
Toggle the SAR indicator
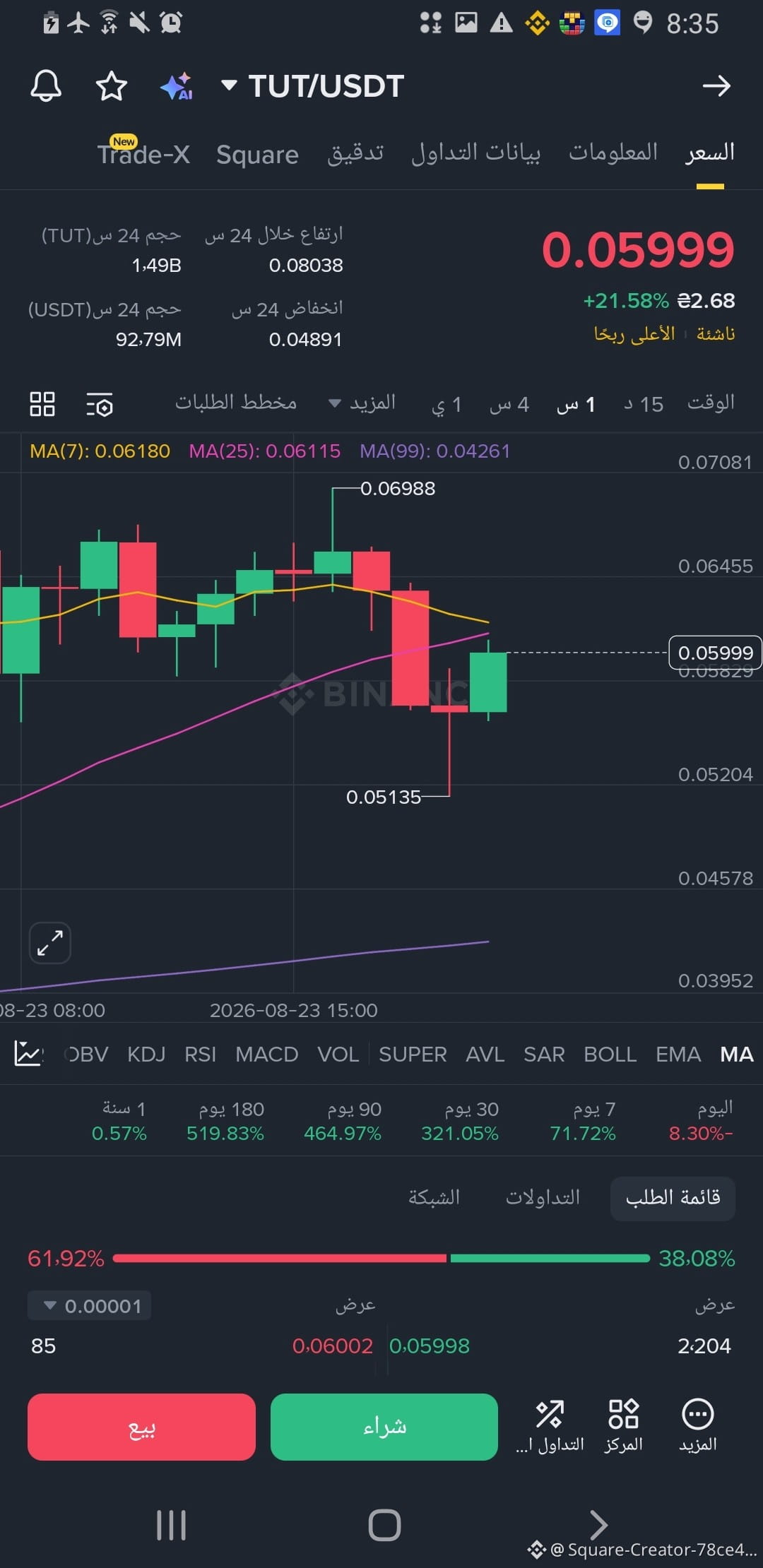pyautogui.click(x=544, y=1055)
